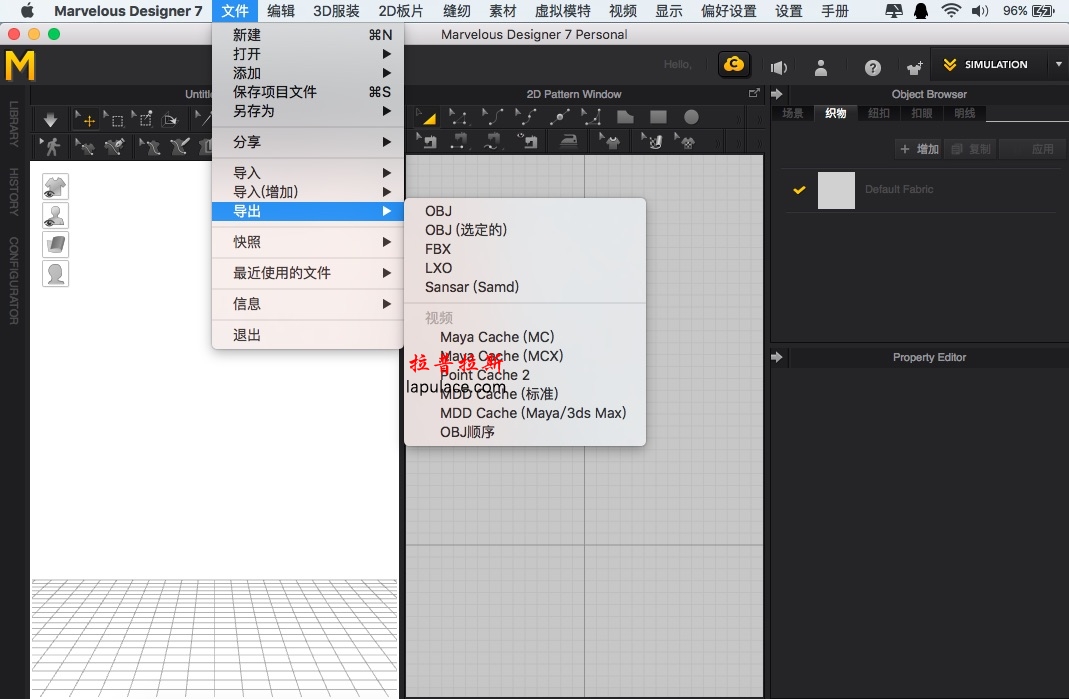Click the 复制 copy fabric button
Screen dimensions: 1069x699
pyautogui.click(x=971, y=149)
